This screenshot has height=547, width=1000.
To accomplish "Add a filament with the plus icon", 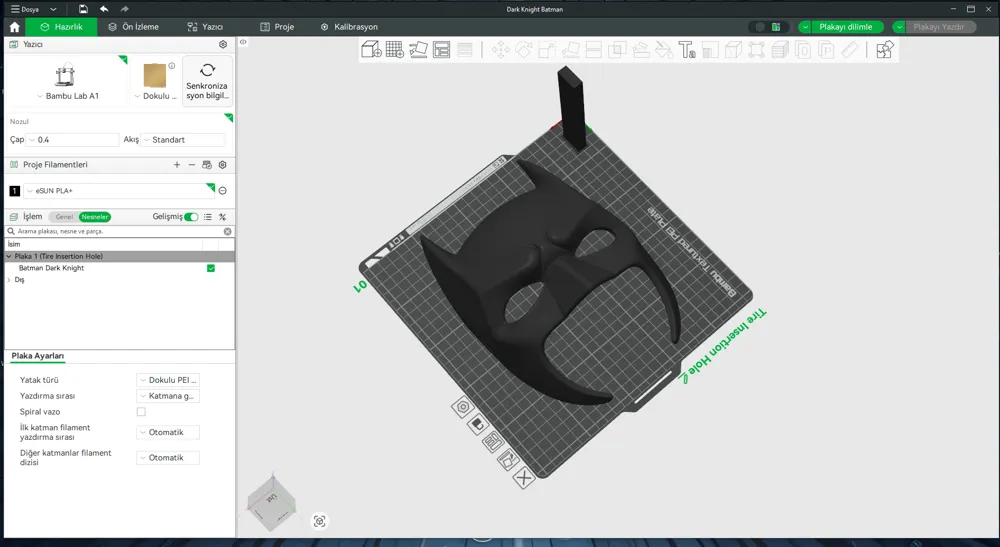I will click(177, 164).
